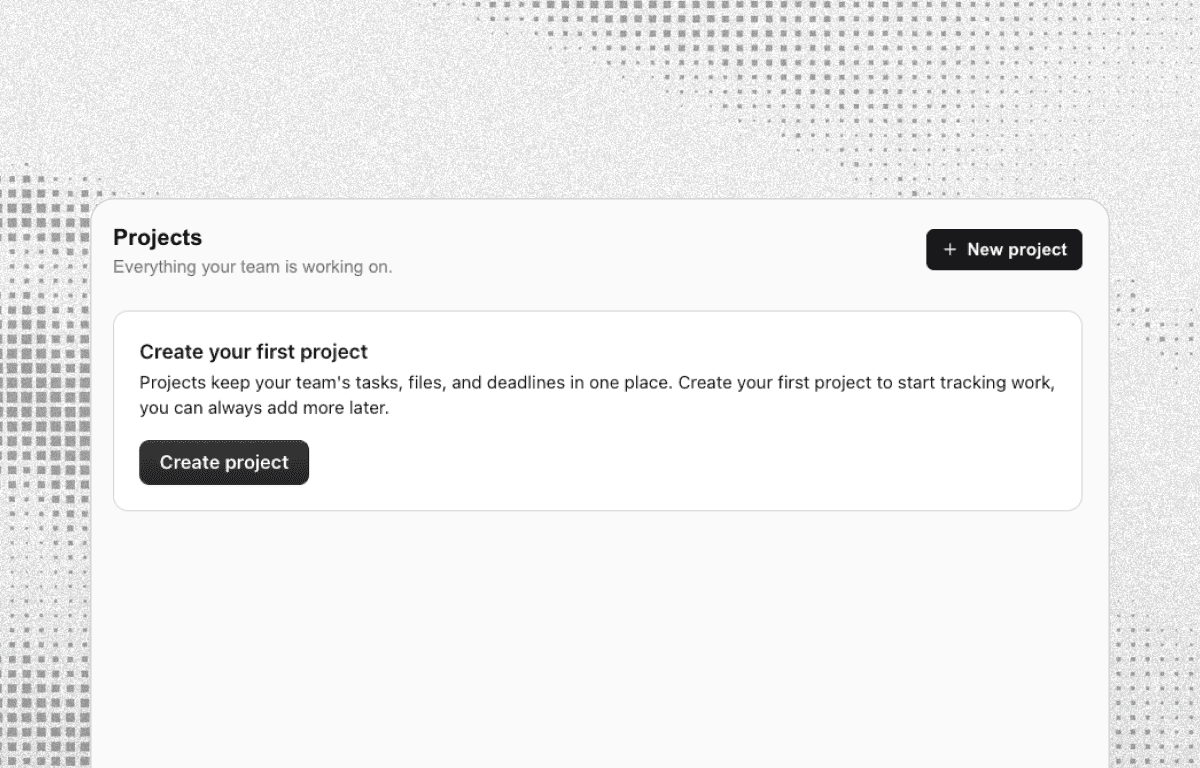Click the plus icon in New project button

[950, 250]
